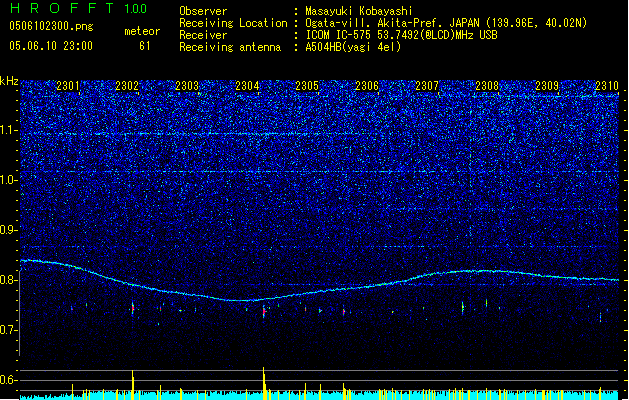
Task: Click the Receiver label
Action: (x=203, y=35)
